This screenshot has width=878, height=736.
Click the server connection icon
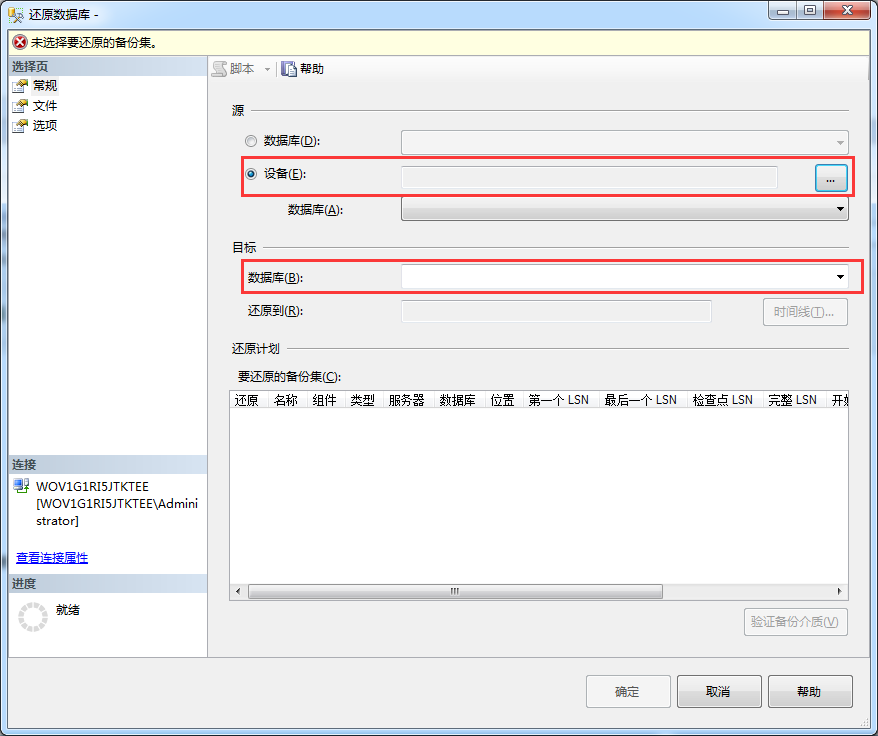pos(21,487)
